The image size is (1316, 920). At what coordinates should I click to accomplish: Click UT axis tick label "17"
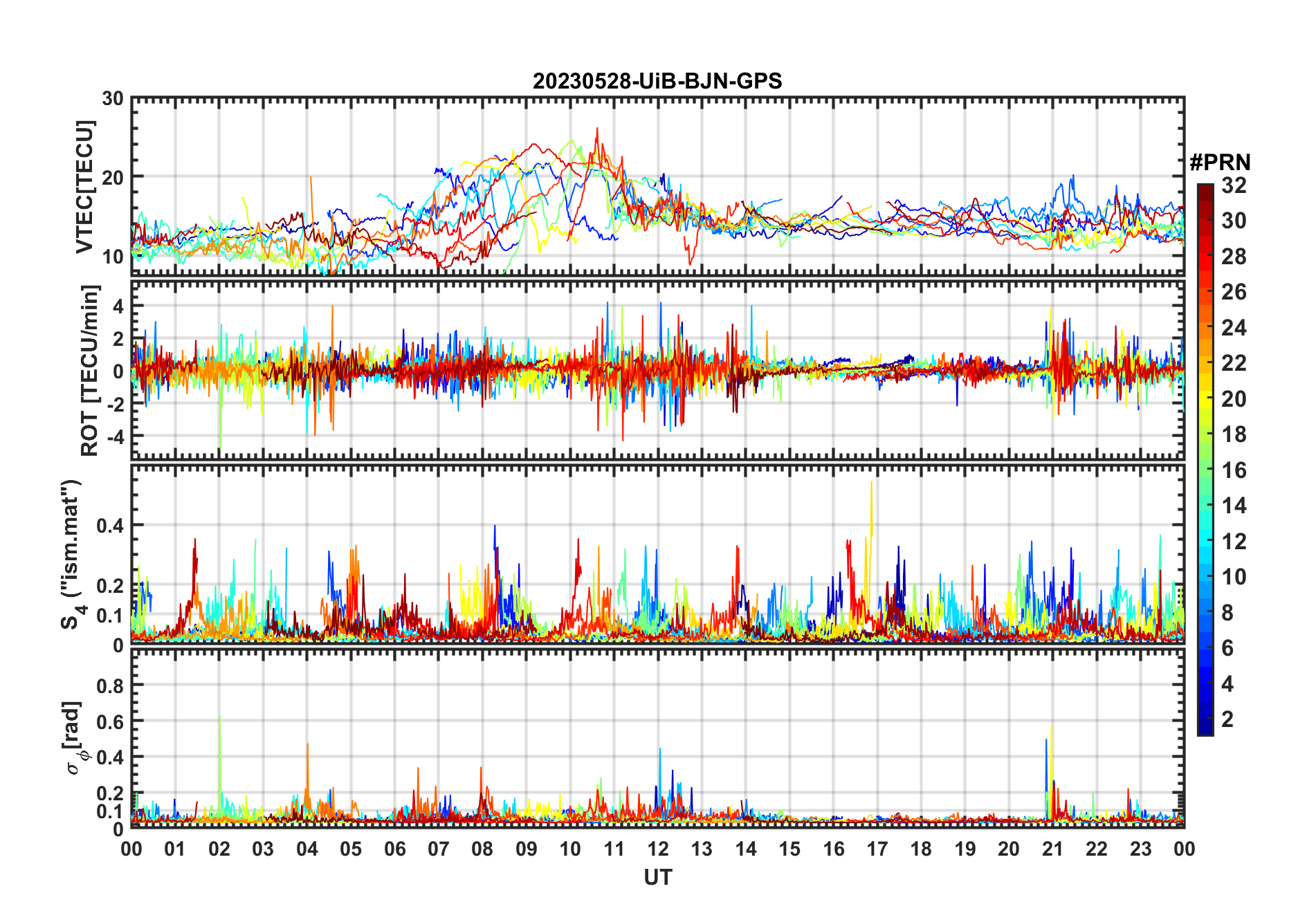point(877,849)
